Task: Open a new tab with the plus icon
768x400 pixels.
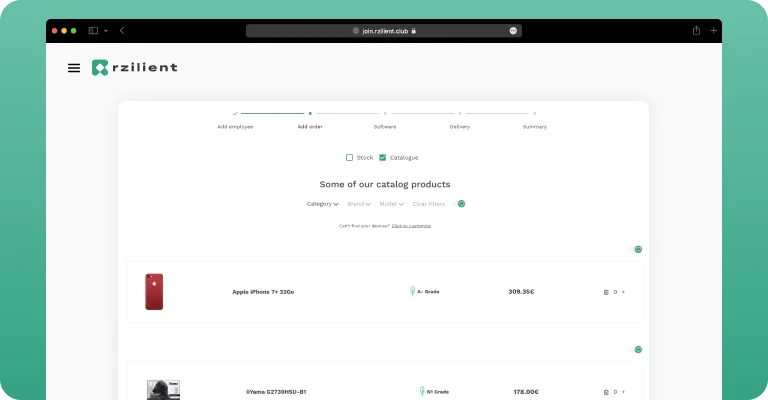Action: tap(714, 30)
